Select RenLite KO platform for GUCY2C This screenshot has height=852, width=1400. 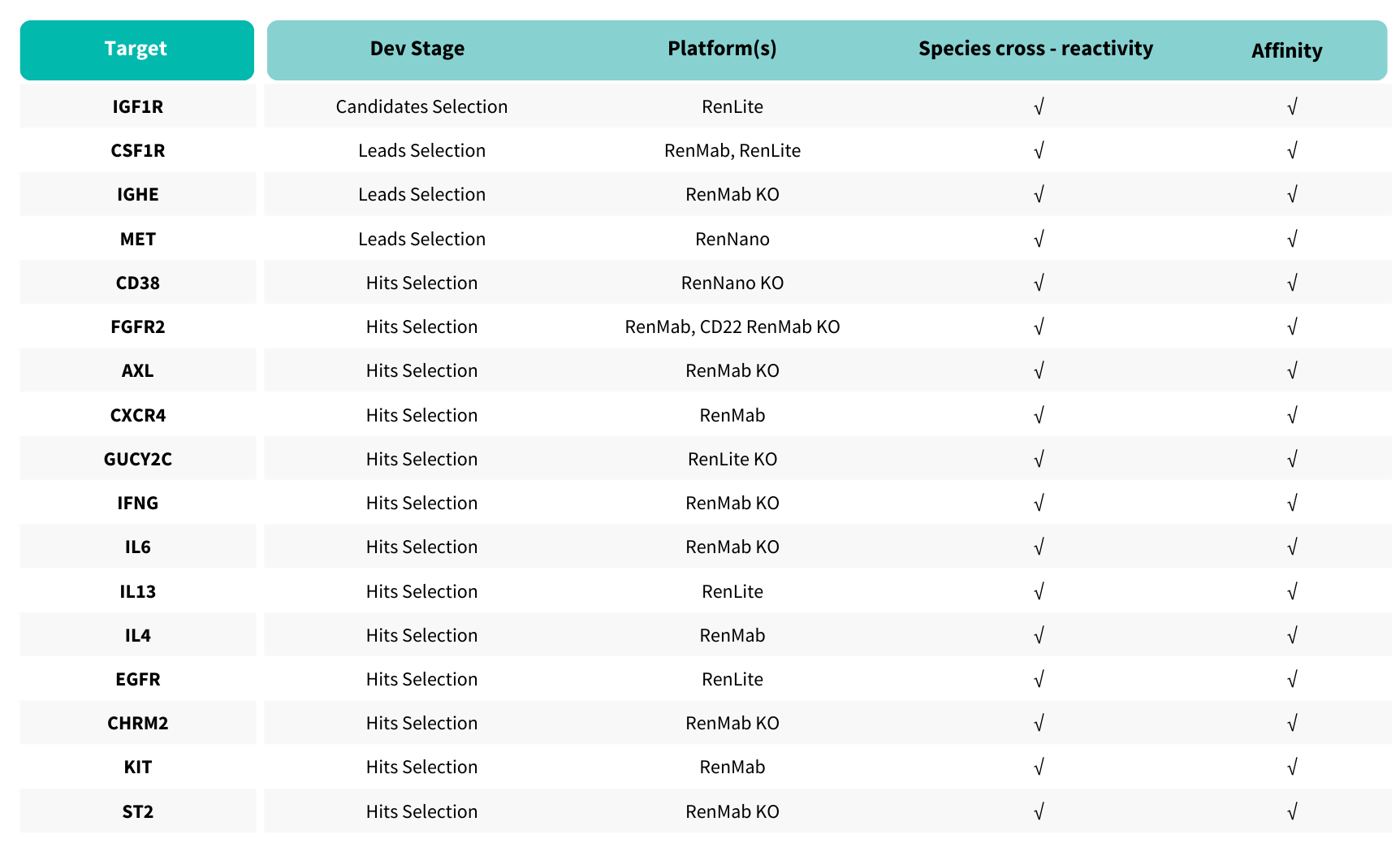pos(732,459)
